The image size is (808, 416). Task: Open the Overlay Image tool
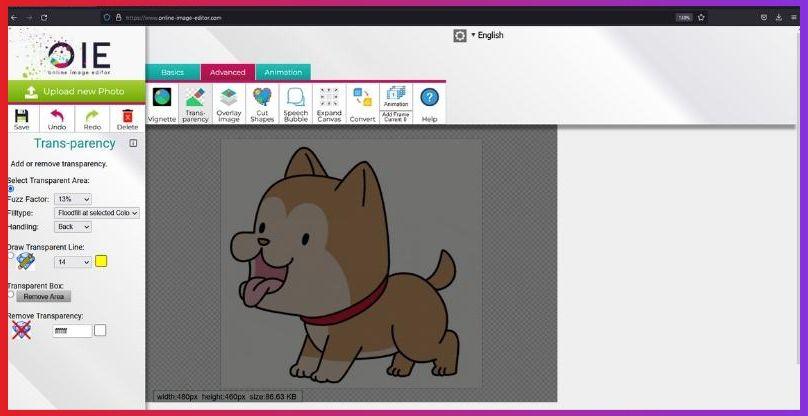[229, 102]
